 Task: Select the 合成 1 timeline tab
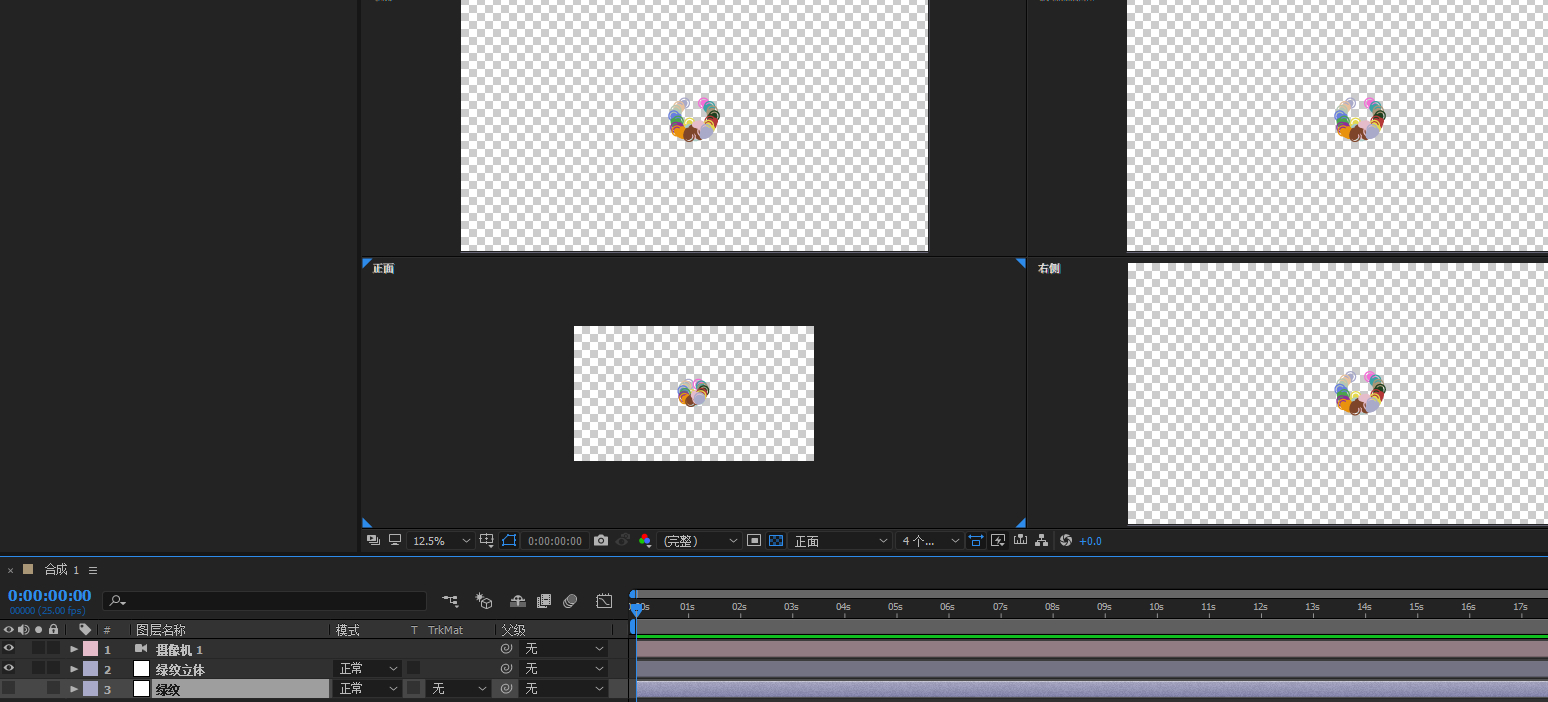click(60, 570)
